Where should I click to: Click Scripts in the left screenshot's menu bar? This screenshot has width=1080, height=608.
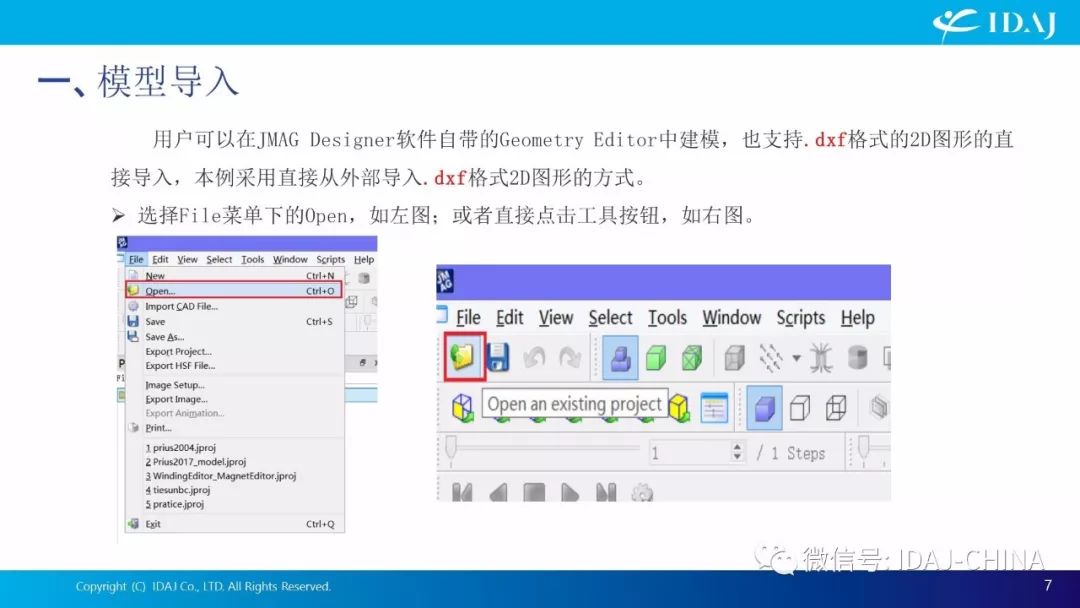[331, 260]
